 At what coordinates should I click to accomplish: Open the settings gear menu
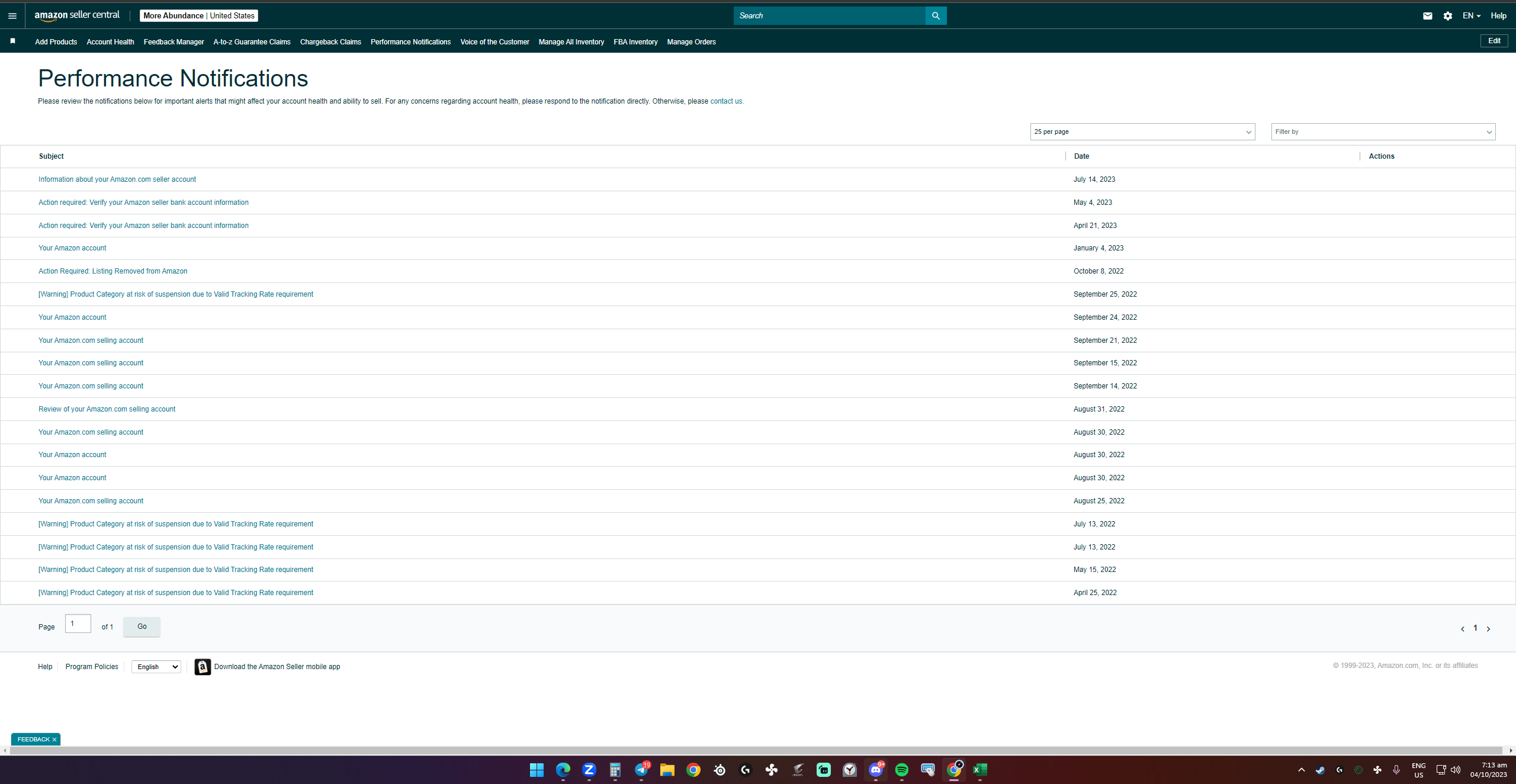coord(1448,16)
